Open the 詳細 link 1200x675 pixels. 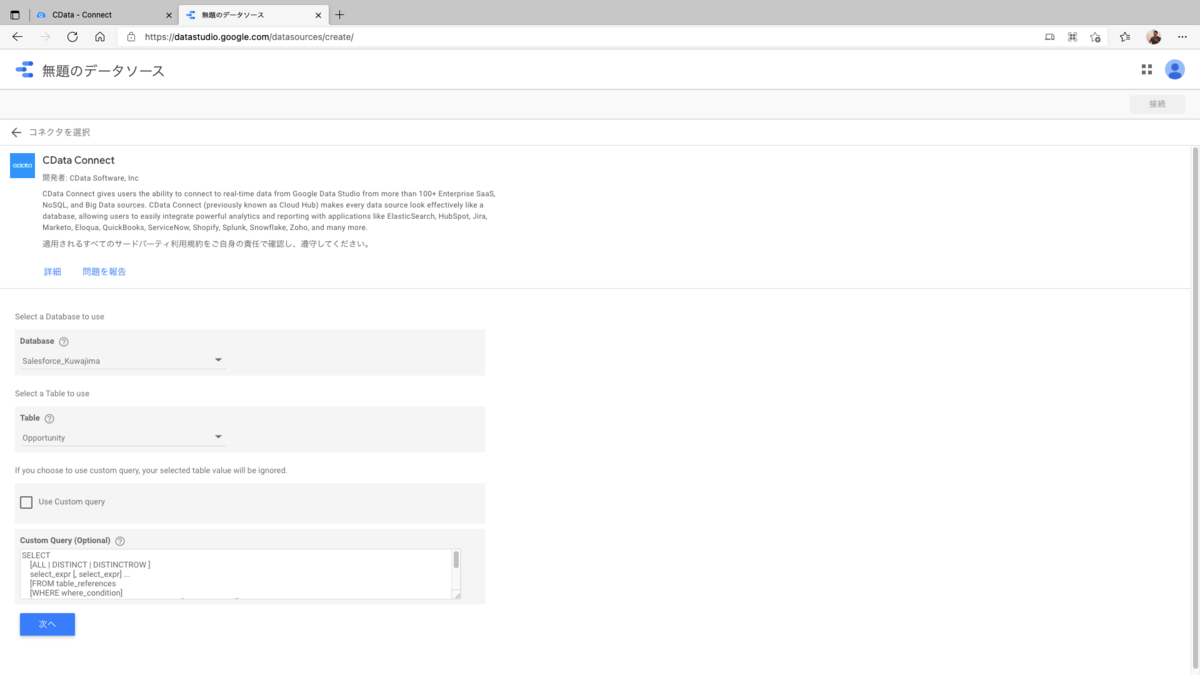tap(52, 272)
